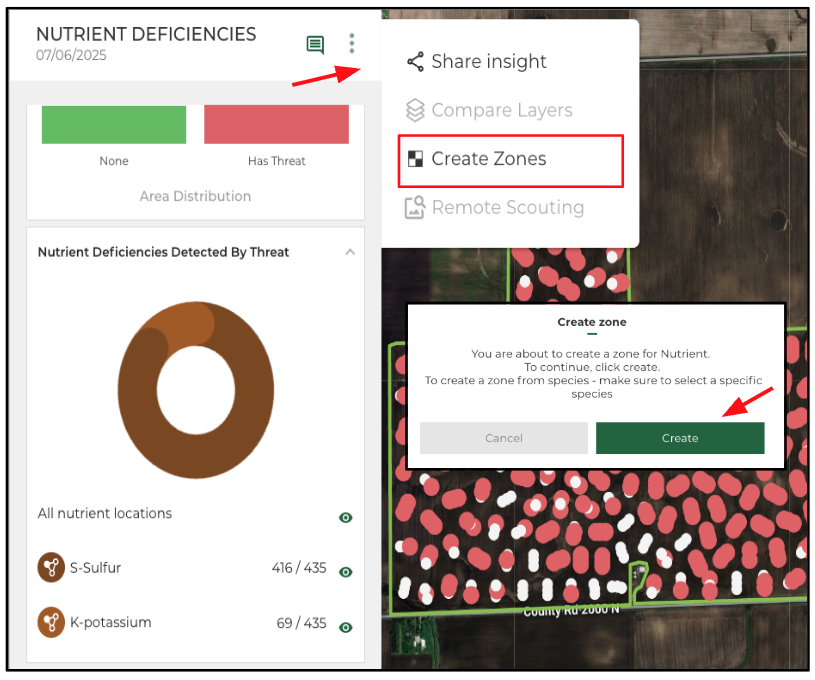Click the 'Area Distribution' caption
The image size is (815, 680).
195,196
